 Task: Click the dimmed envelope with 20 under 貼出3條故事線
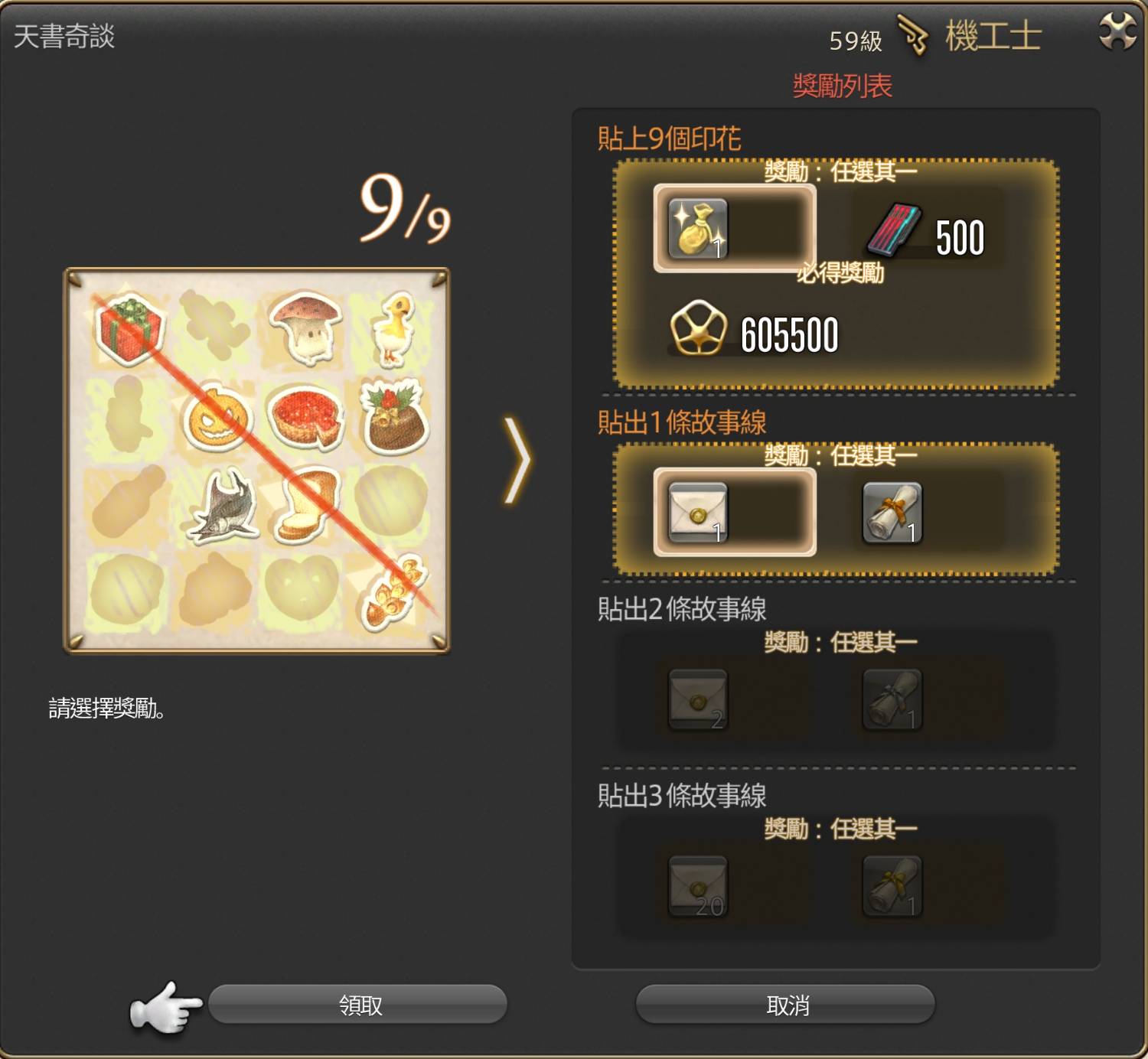pyautogui.click(x=697, y=886)
